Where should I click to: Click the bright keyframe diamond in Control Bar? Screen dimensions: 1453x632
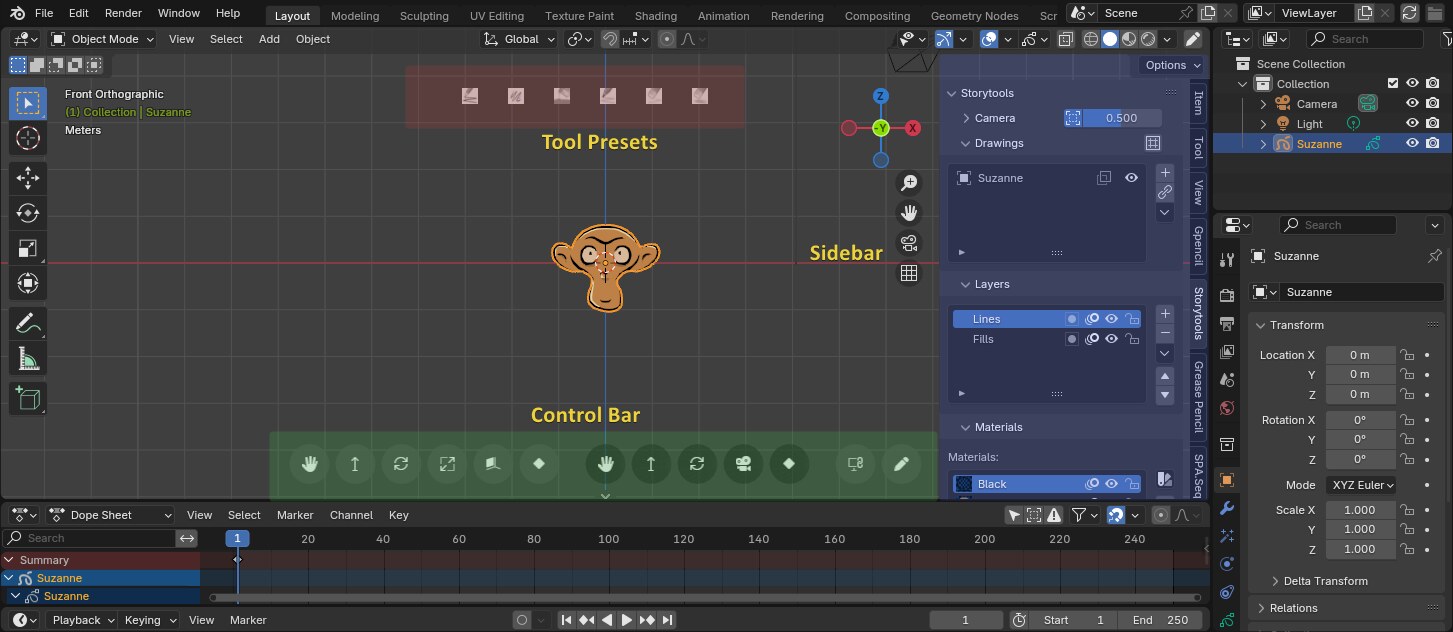(x=789, y=464)
